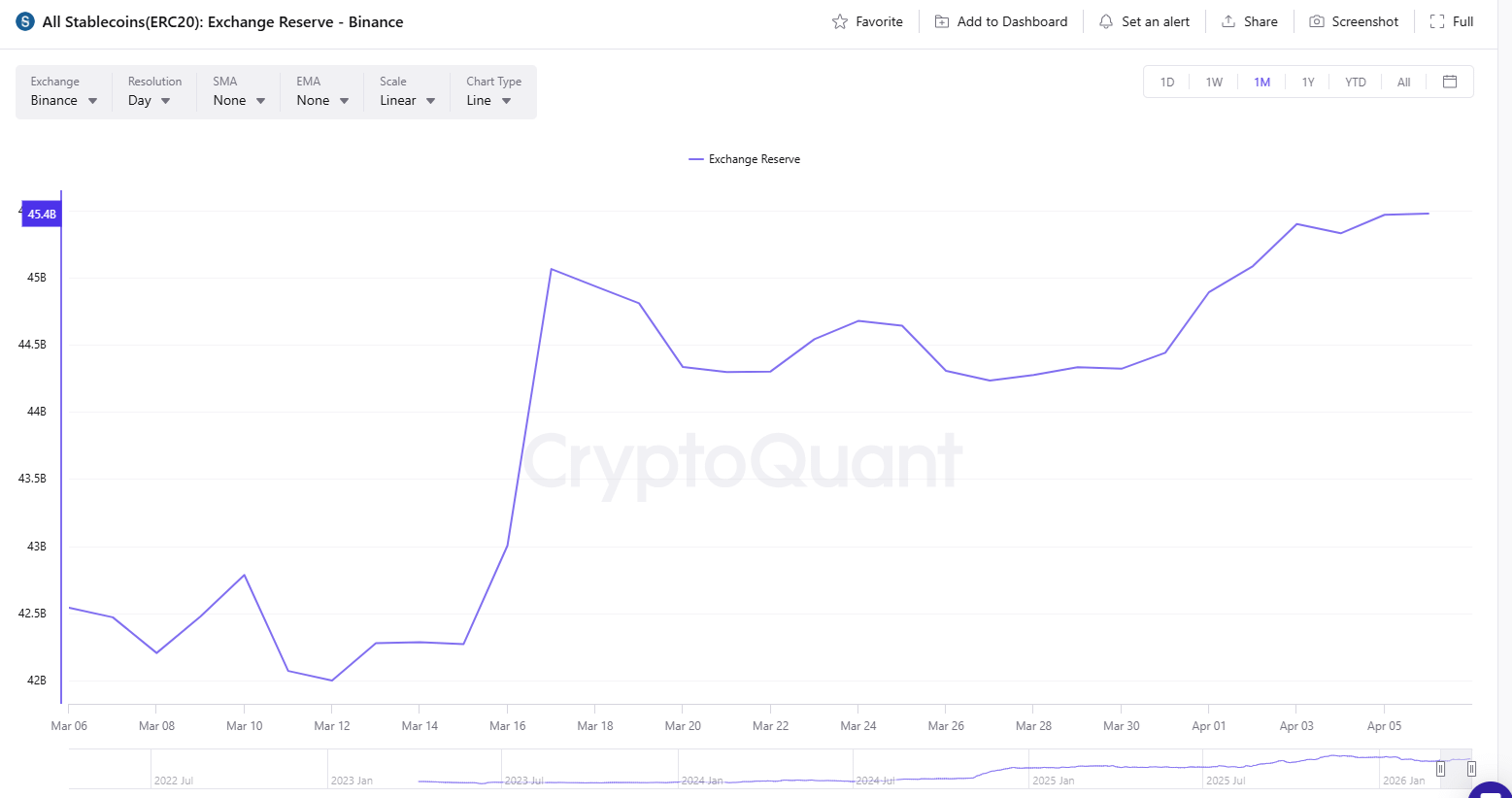Expand the SMA dropdown
The height and width of the screenshot is (798, 1512).
pyautogui.click(x=237, y=99)
